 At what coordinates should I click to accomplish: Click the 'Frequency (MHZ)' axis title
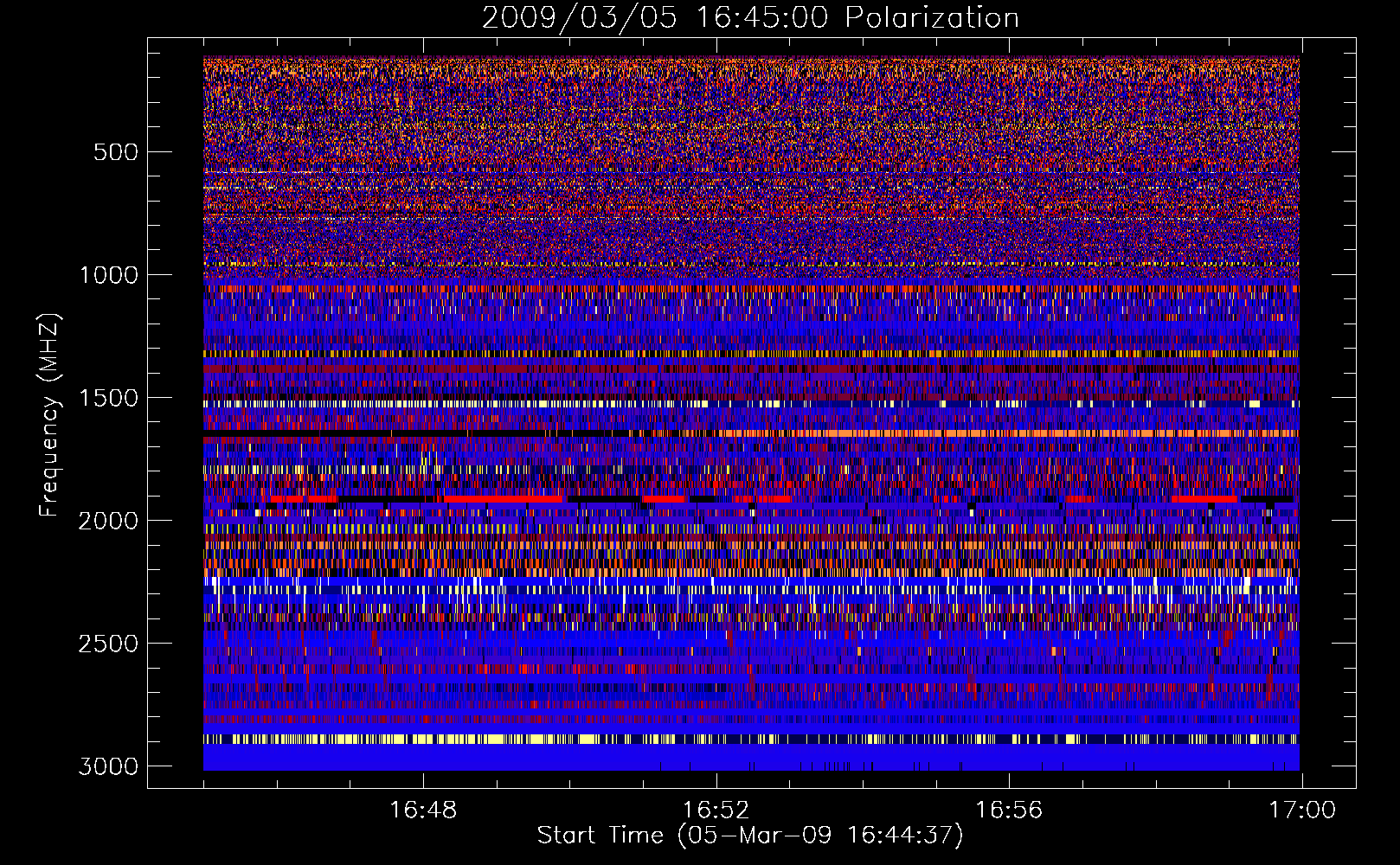50,415
